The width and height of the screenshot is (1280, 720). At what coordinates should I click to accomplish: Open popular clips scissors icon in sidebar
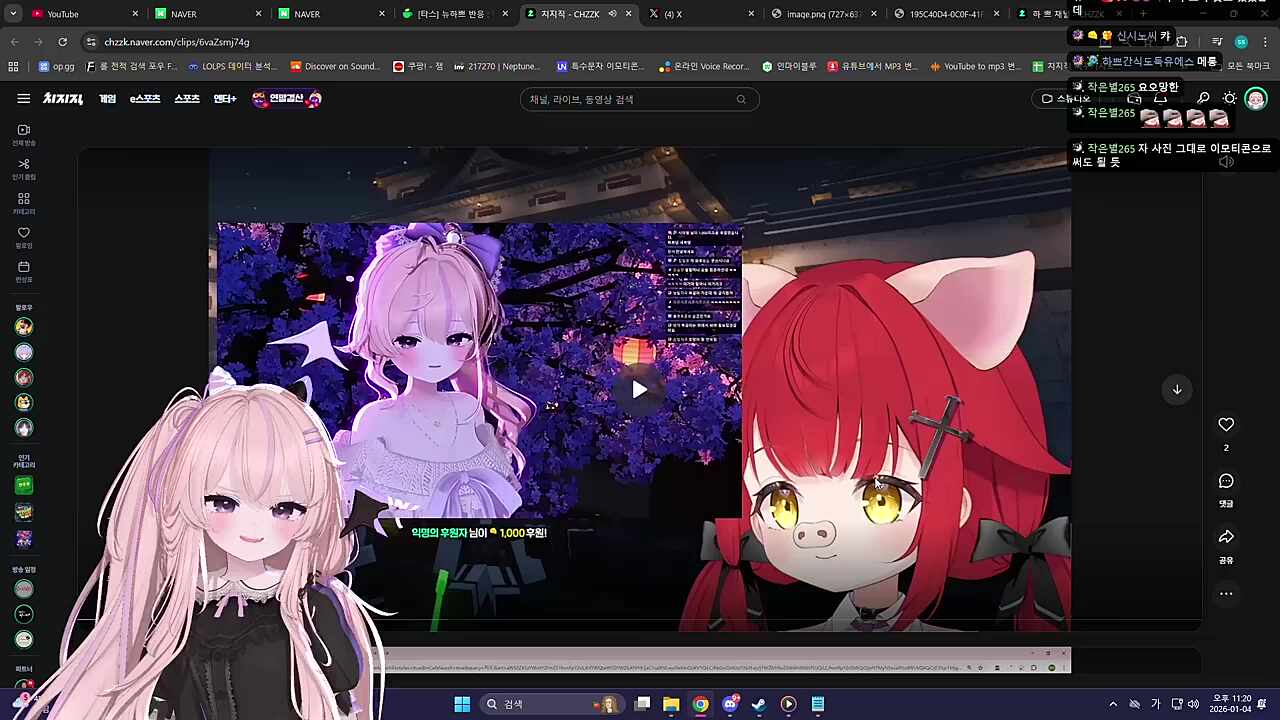(x=24, y=164)
